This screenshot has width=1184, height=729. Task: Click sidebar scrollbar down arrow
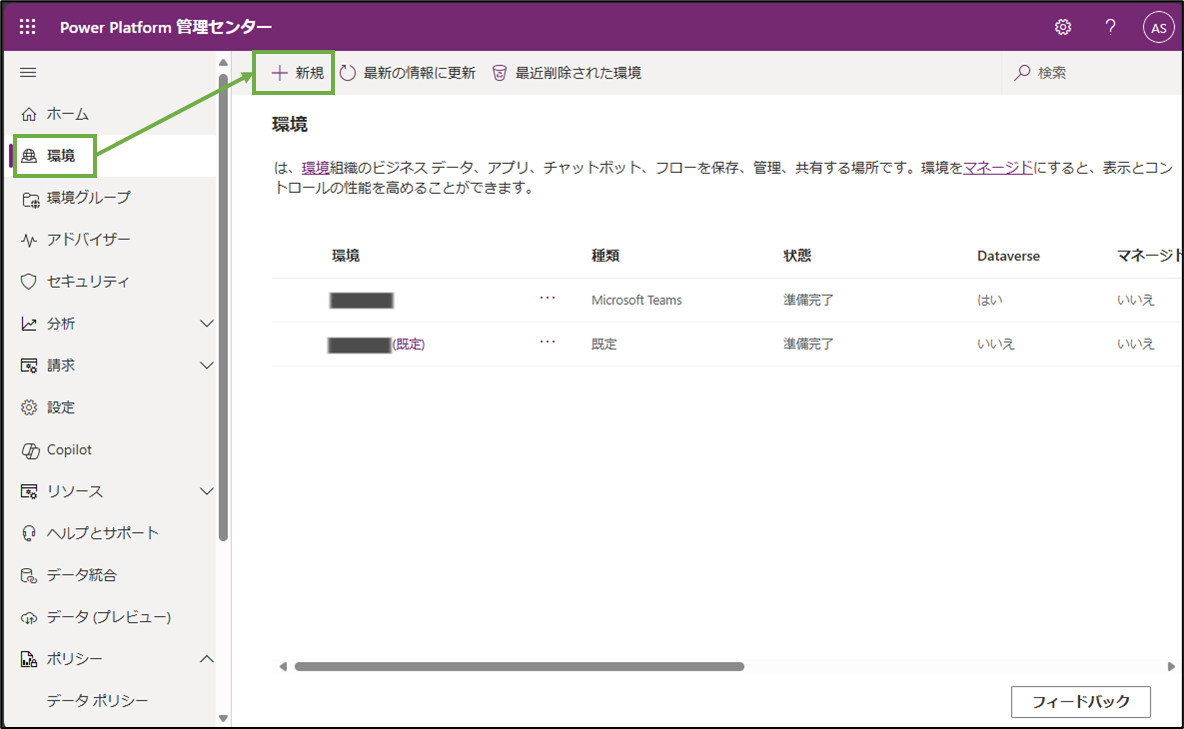[223, 718]
